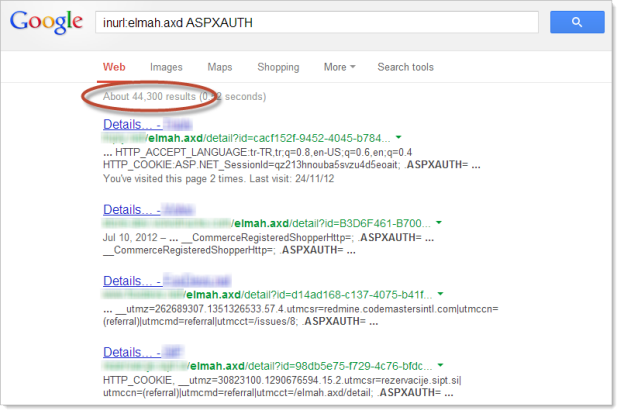Click snippet text '__utmz=262689307'
This screenshot has width=620, height=413.
pyautogui.click(x=301, y=315)
